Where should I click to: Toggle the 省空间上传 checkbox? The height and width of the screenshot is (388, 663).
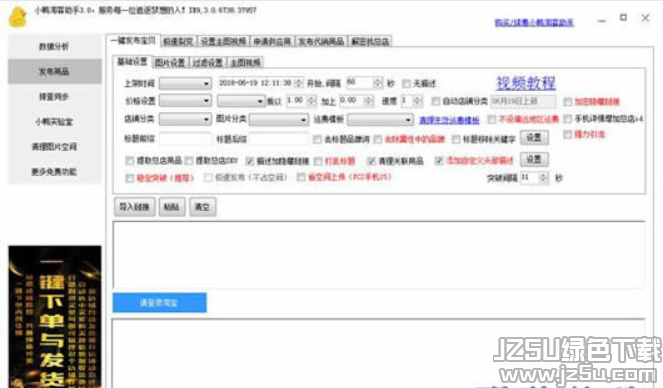(301, 177)
